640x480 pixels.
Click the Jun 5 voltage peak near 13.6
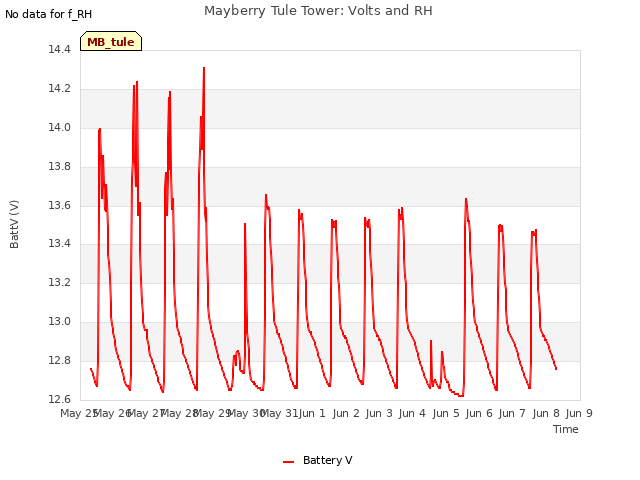coord(466,199)
